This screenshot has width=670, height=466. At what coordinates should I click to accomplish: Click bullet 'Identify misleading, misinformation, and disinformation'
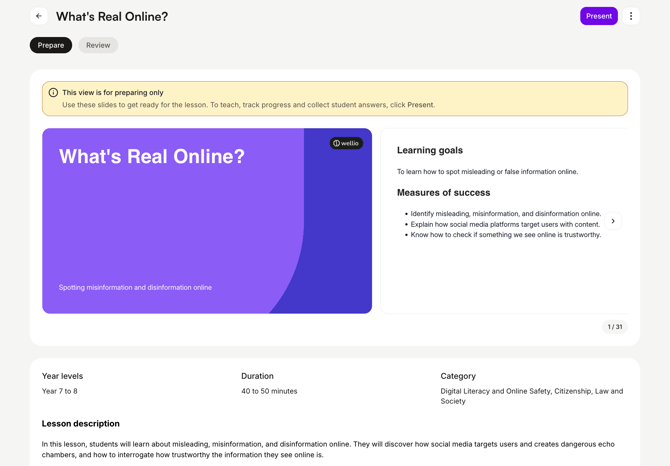[x=505, y=214]
